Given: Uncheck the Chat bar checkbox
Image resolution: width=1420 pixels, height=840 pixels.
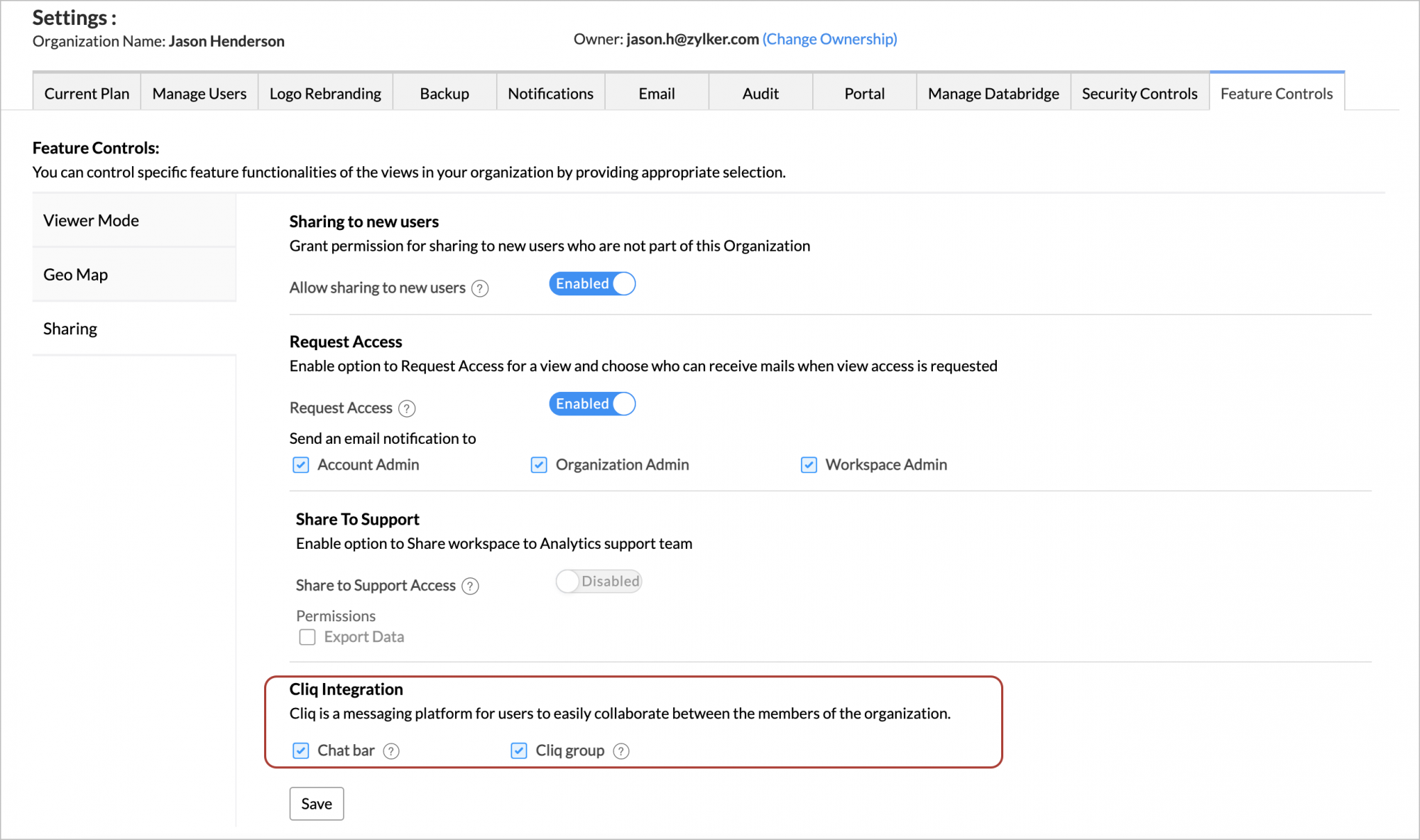Looking at the screenshot, I should [301, 751].
